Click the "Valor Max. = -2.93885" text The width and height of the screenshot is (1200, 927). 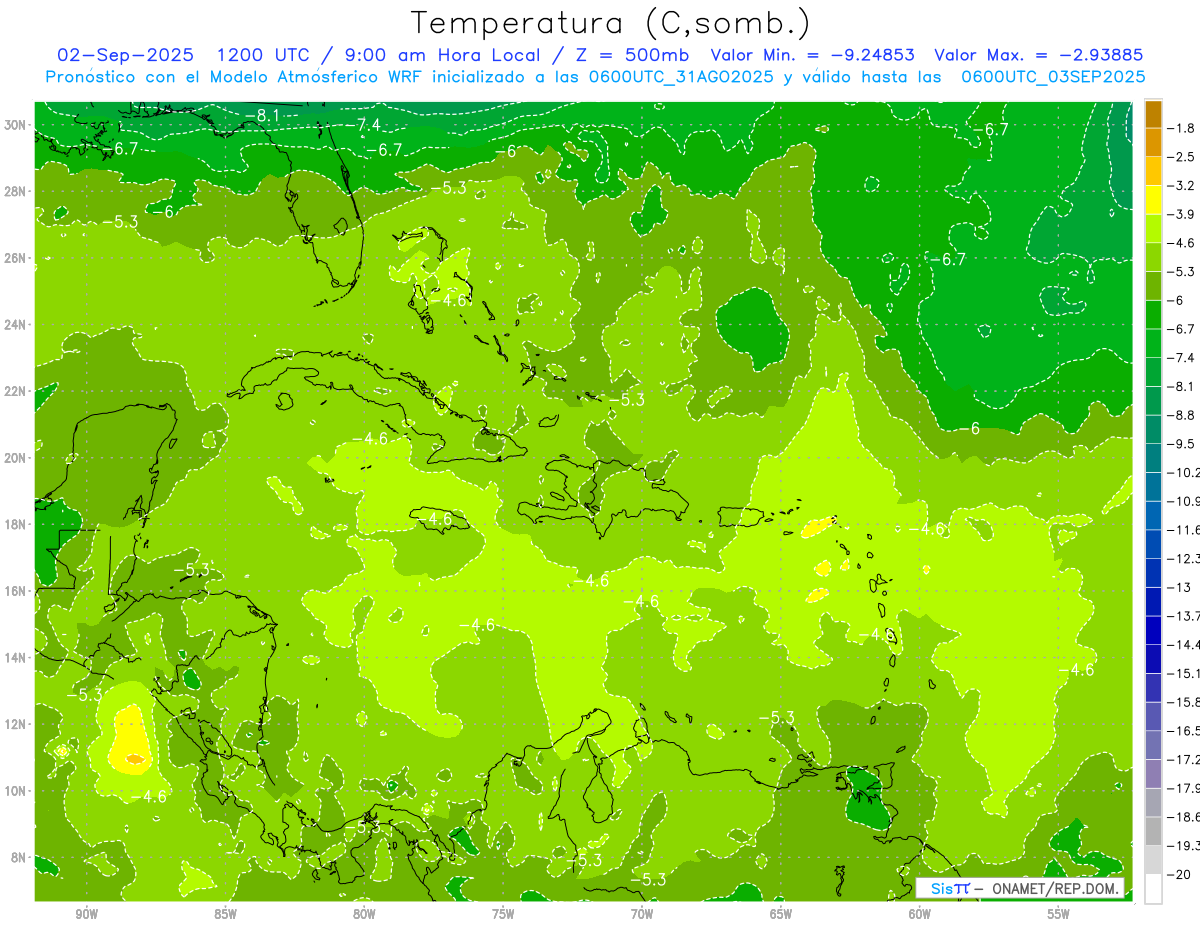1038,55
